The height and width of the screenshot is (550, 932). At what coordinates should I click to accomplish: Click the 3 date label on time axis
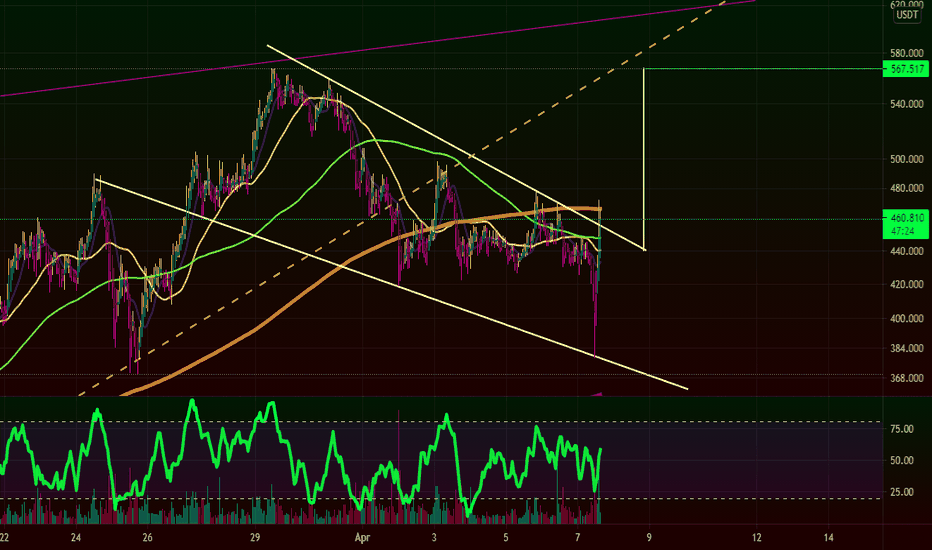(x=434, y=538)
